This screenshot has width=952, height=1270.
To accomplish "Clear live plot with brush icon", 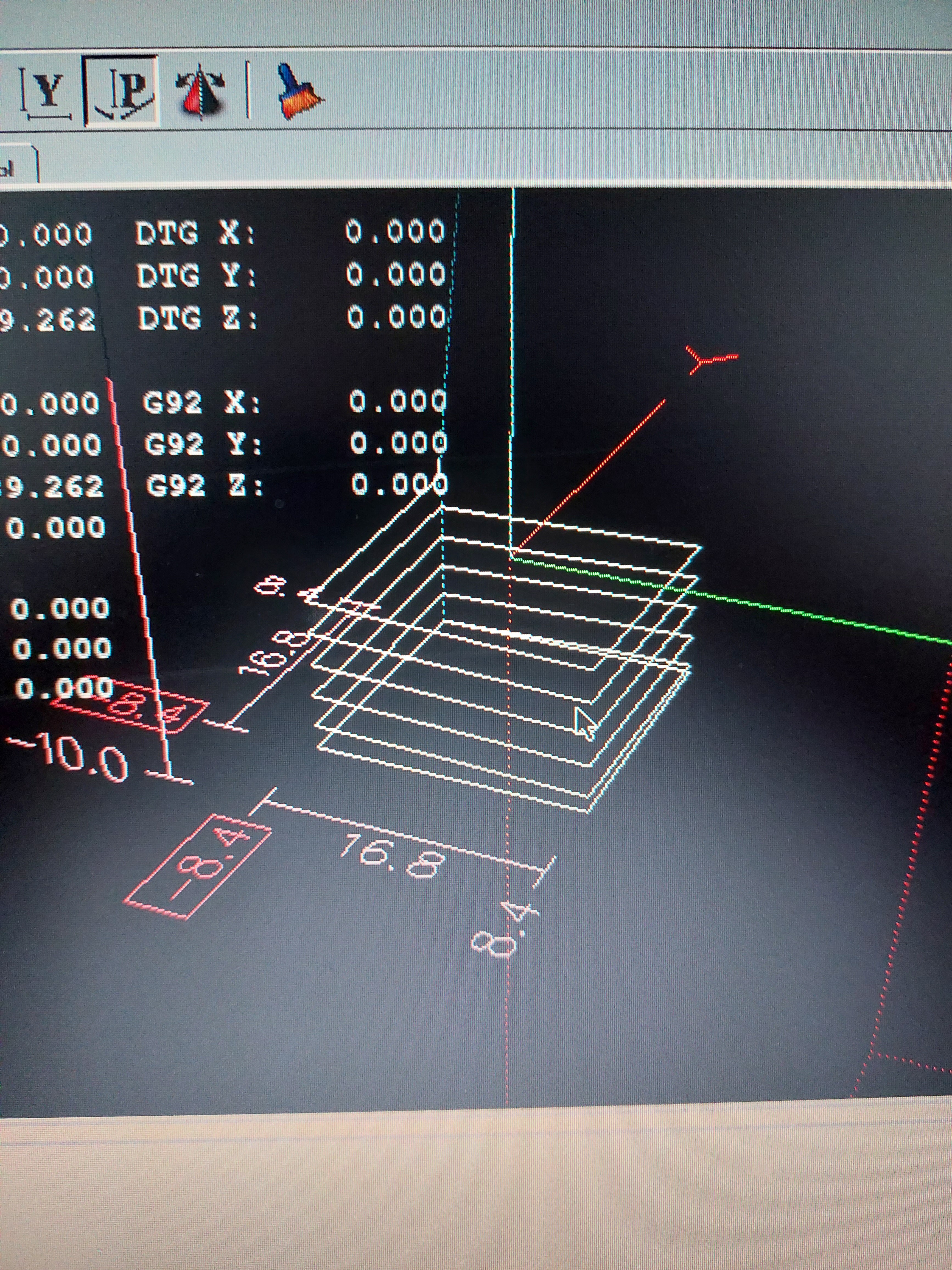I will coord(299,92).
